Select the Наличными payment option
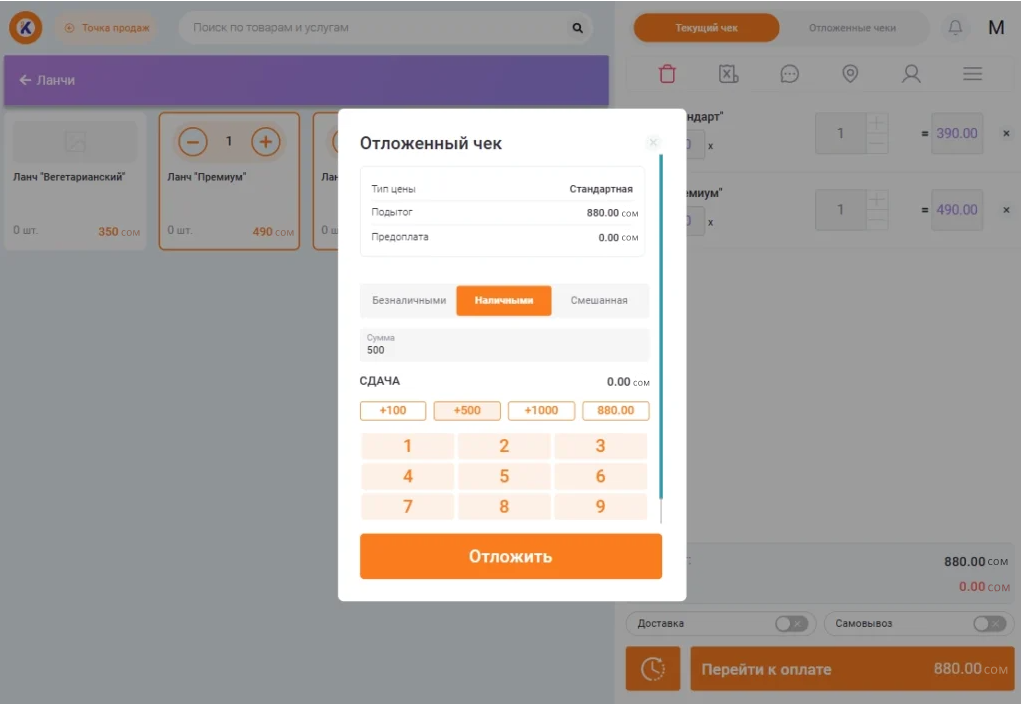The height and width of the screenshot is (704, 1021). coord(504,300)
